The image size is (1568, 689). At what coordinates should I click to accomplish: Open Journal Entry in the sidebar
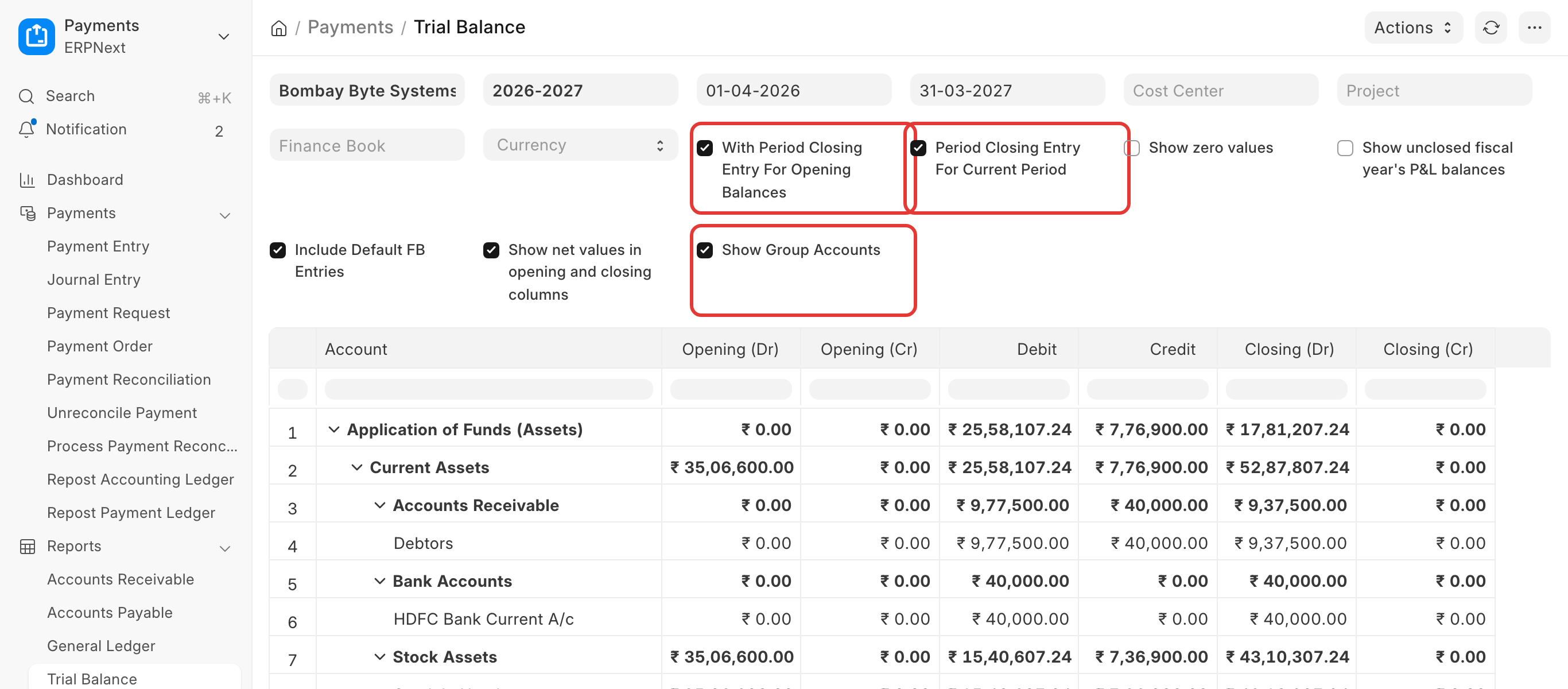(94, 280)
